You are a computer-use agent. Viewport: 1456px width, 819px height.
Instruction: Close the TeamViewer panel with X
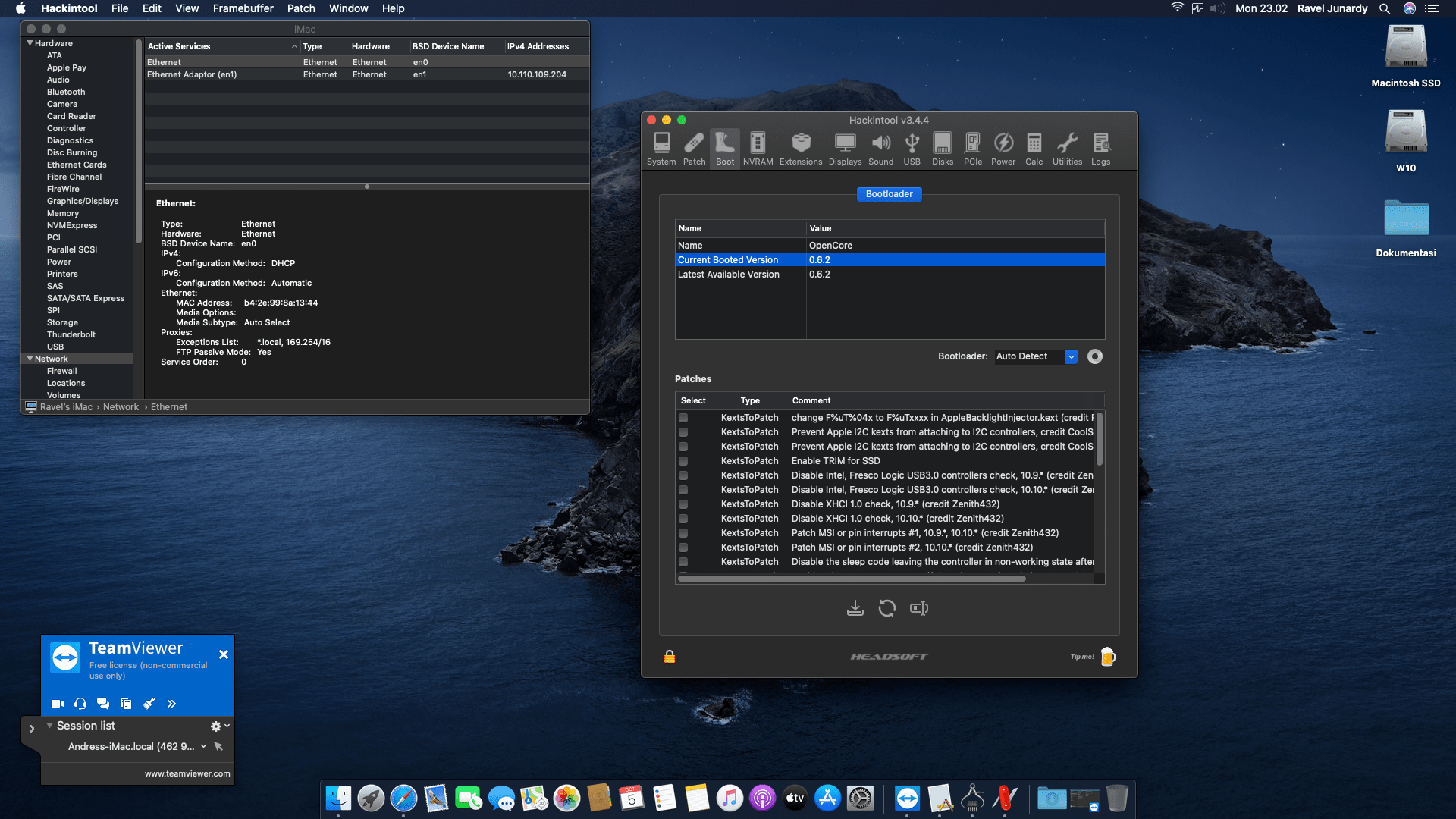(x=224, y=654)
